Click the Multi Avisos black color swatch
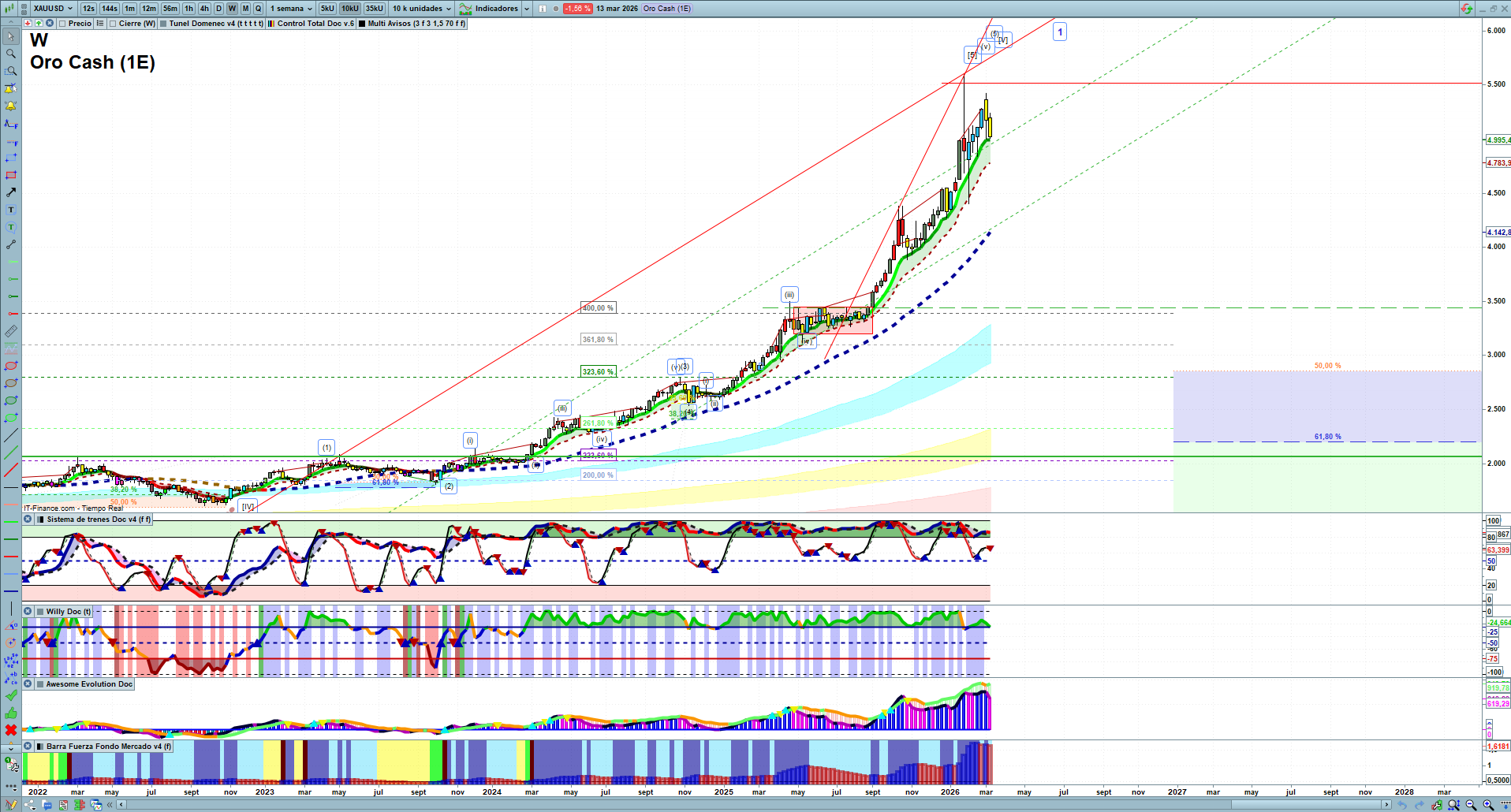Image resolution: width=1511 pixels, height=812 pixels. [362, 24]
